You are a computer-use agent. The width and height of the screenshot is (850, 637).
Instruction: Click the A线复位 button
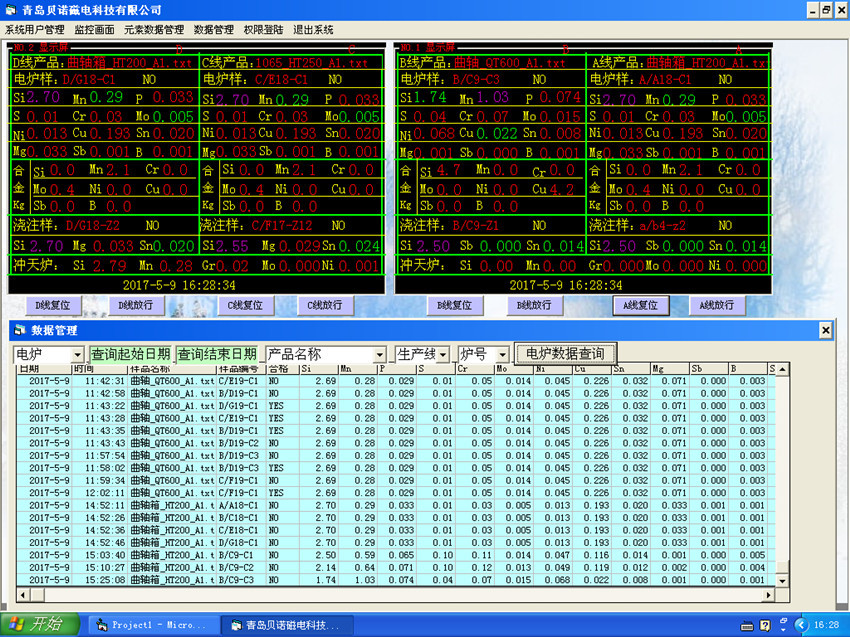tap(641, 305)
